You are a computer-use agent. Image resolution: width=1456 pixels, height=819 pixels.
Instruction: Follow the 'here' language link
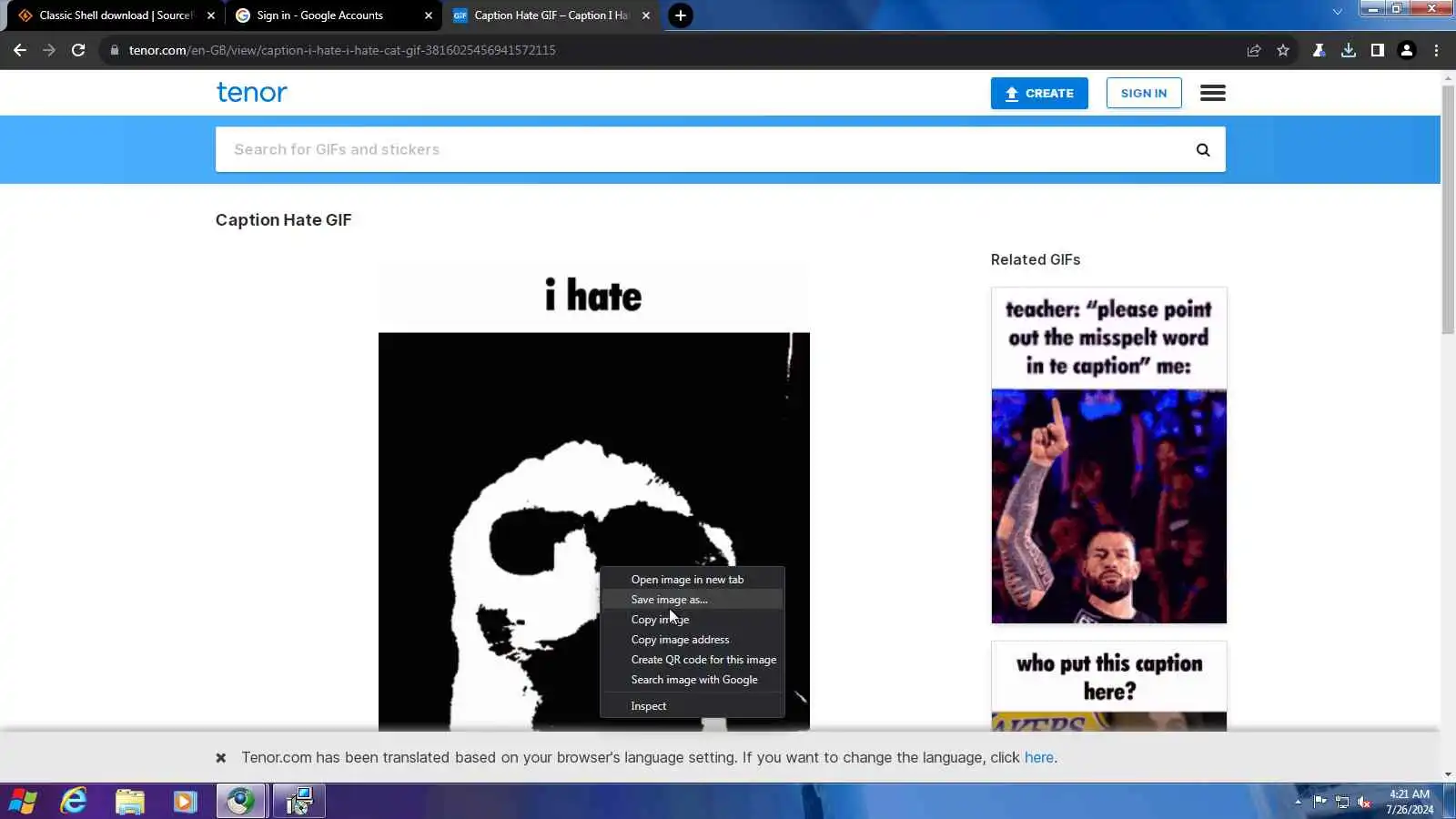click(x=1038, y=757)
